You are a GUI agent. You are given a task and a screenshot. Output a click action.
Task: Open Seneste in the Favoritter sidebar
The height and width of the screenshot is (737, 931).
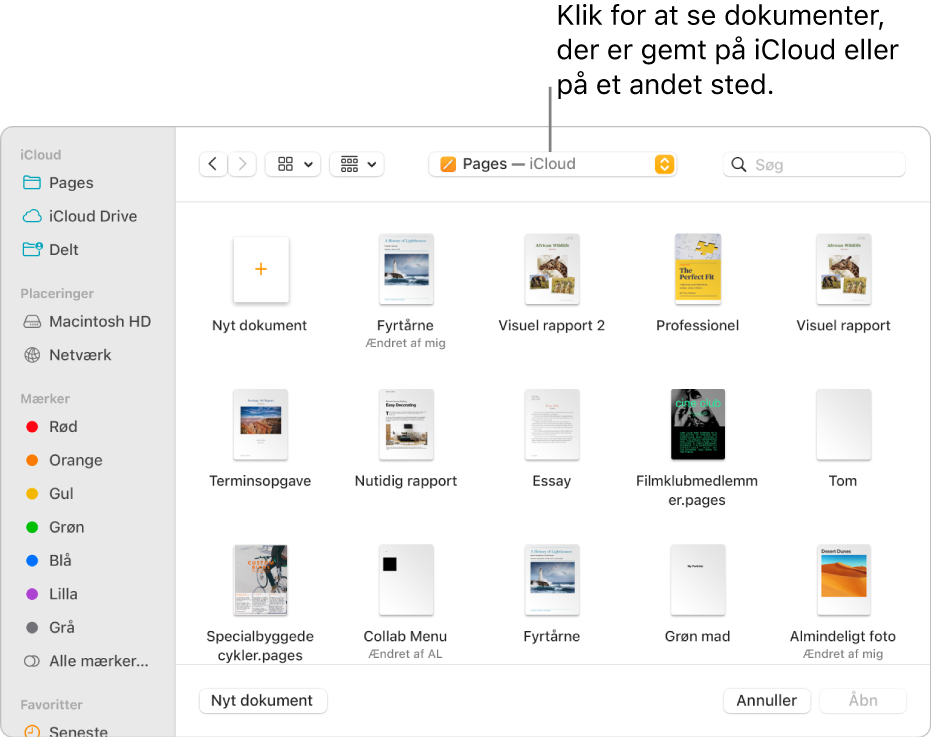pos(78,731)
